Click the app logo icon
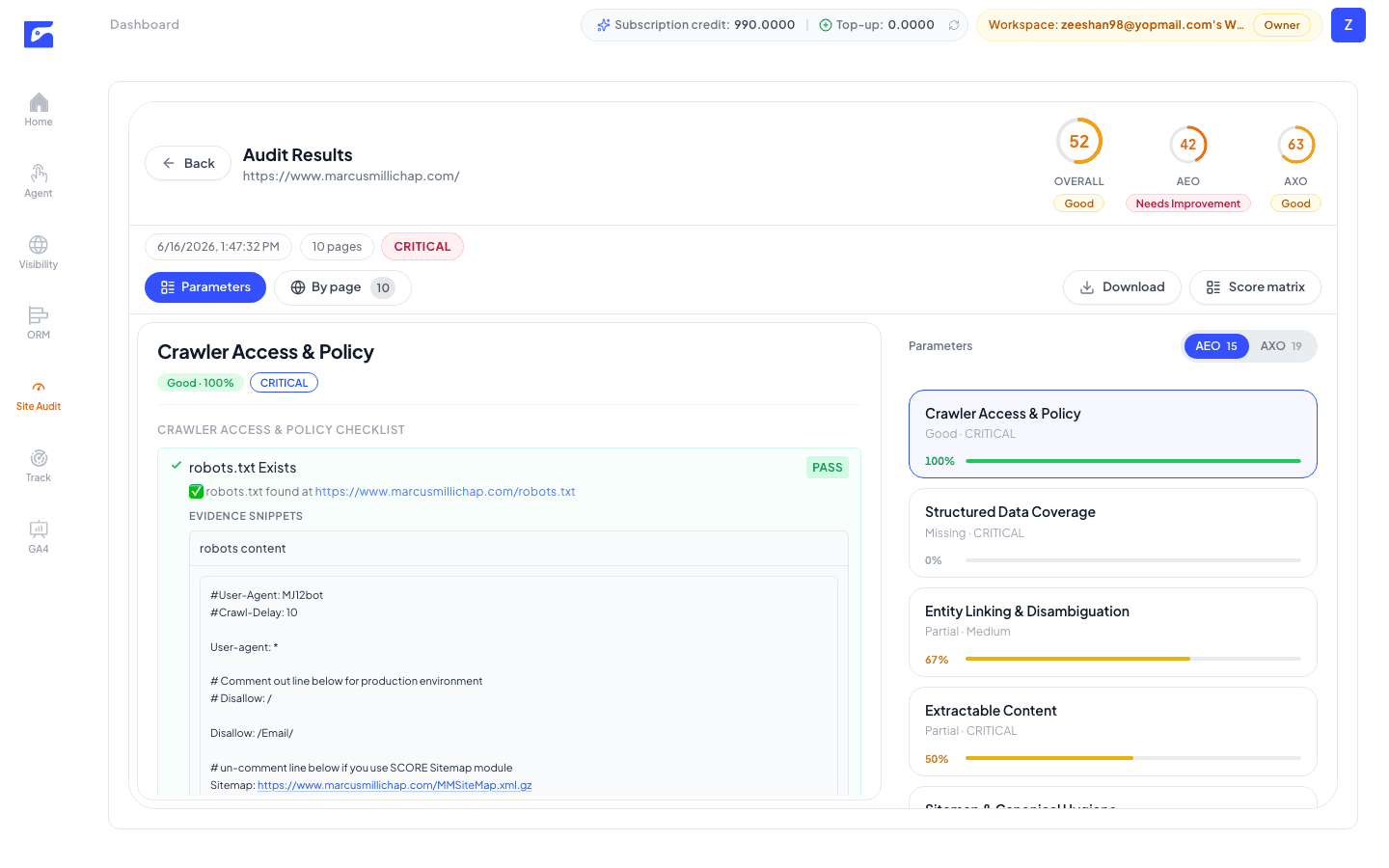 click(39, 35)
